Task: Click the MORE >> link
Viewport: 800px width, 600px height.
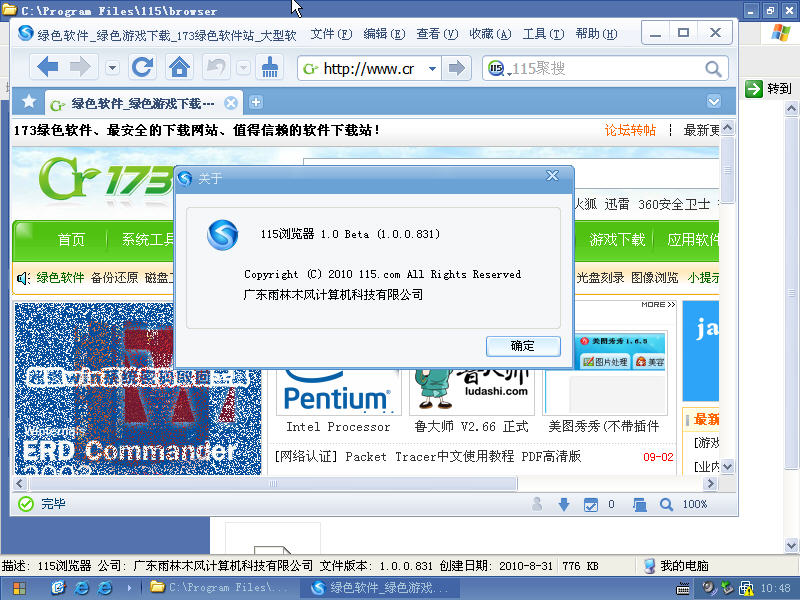Action: click(658, 305)
